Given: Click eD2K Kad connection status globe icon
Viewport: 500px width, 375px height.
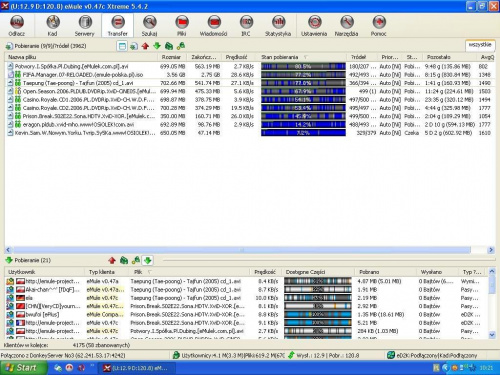Looking at the screenshot, I should click(391, 355).
